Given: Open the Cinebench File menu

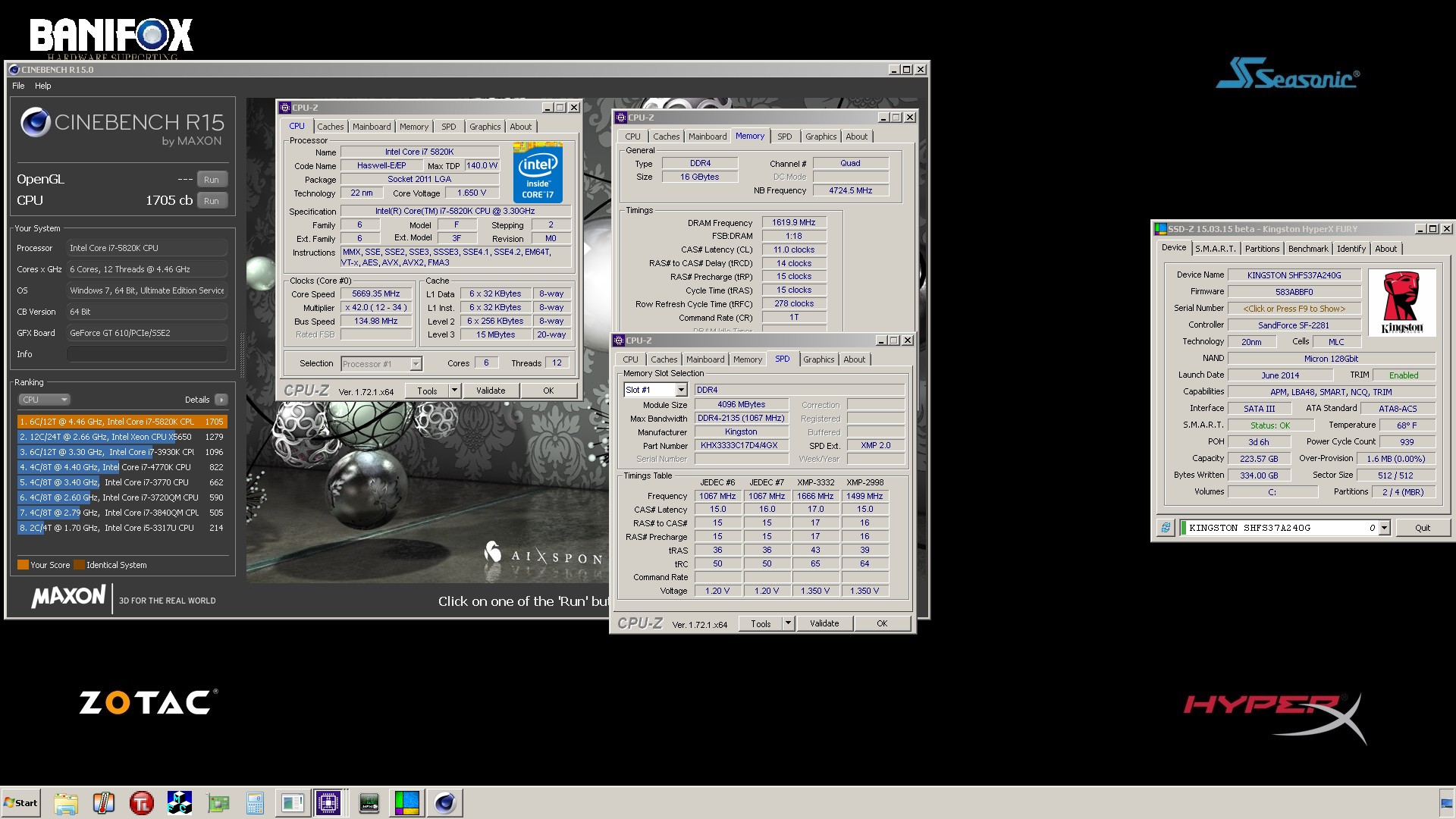Looking at the screenshot, I should pyautogui.click(x=18, y=86).
